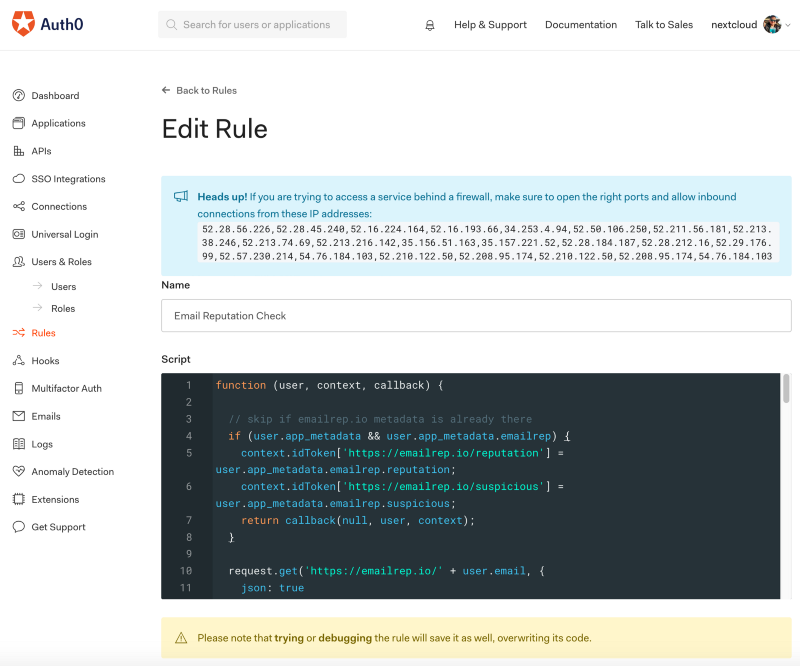This screenshot has height=666, width=800.
Task: Click the Help & Support link
Action: (x=490, y=24)
